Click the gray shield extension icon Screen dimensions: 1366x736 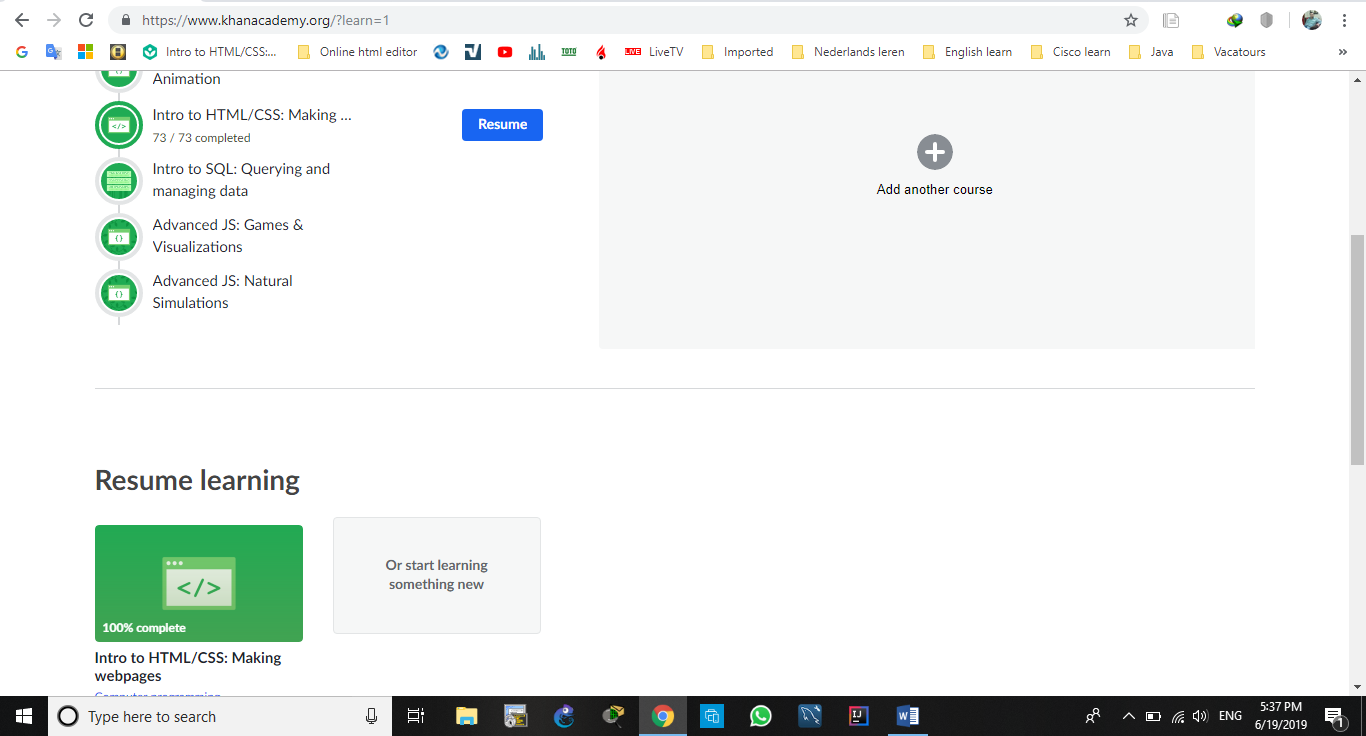pyautogui.click(x=1266, y=20)
